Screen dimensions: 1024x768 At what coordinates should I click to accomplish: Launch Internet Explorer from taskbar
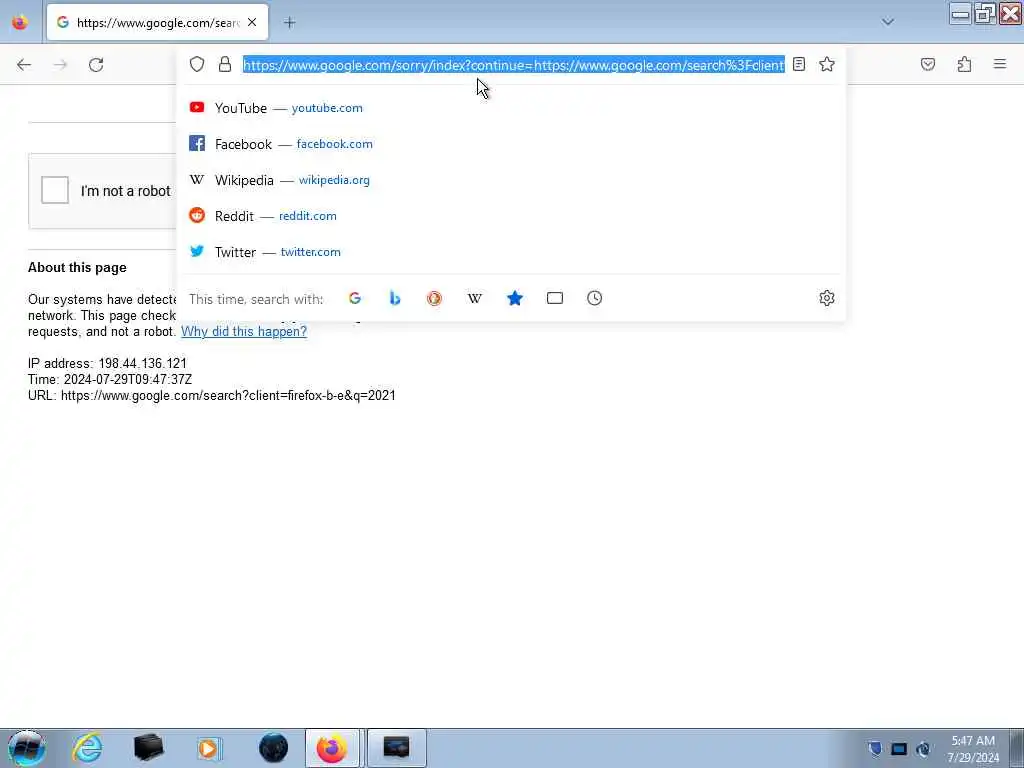pos(88,748)
